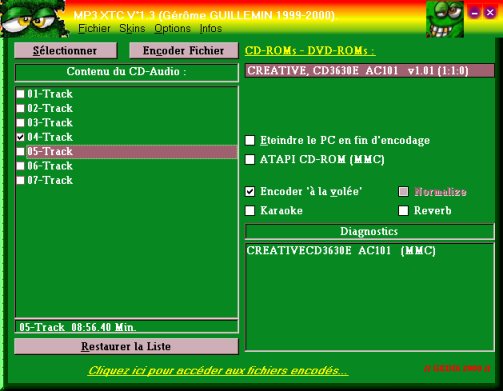Uncheck the 04-Track checkbox

20,137
